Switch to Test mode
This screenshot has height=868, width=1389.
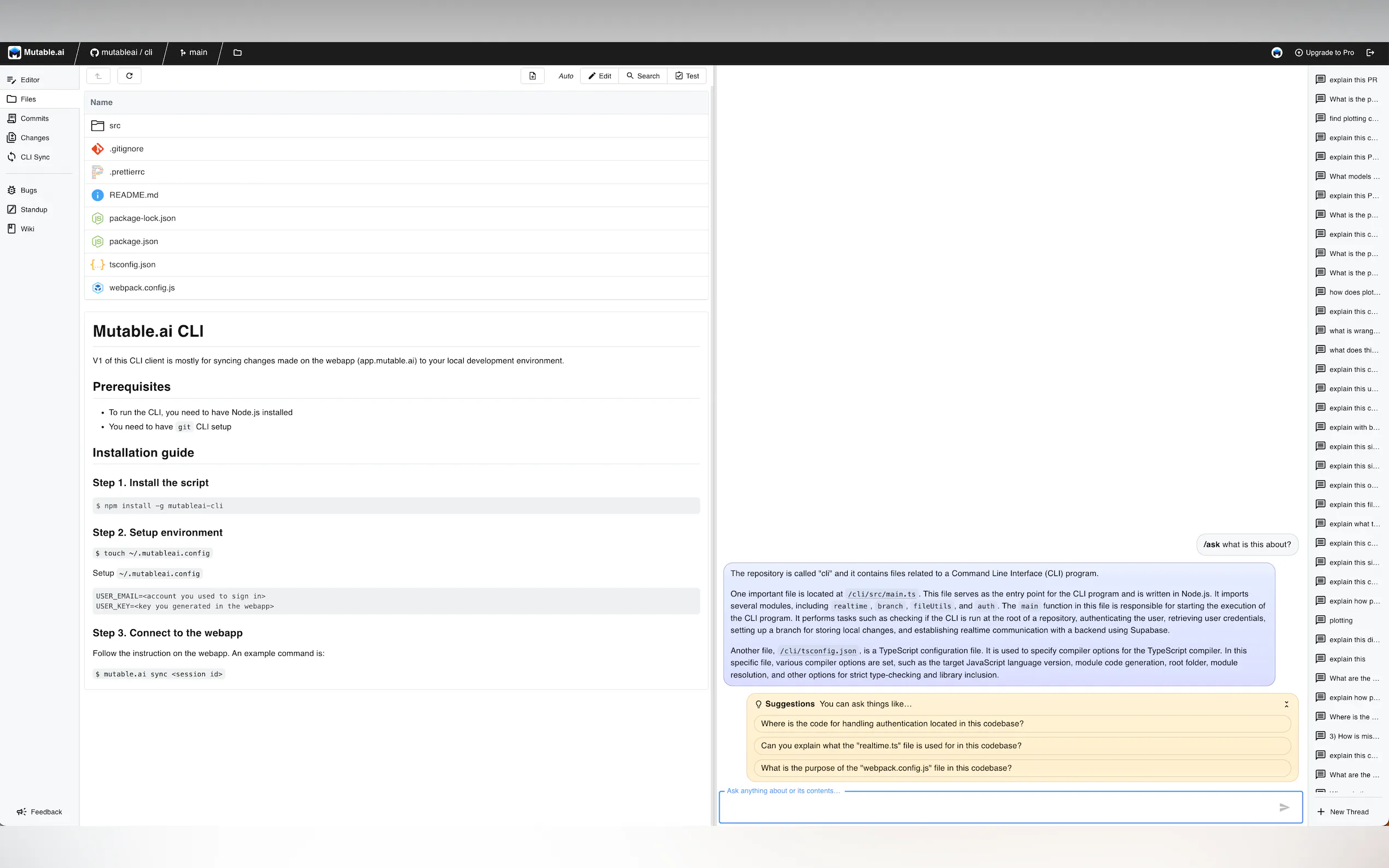687,76
